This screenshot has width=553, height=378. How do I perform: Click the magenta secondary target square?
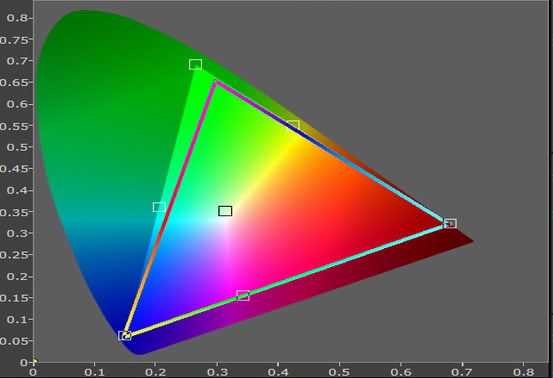243,295
